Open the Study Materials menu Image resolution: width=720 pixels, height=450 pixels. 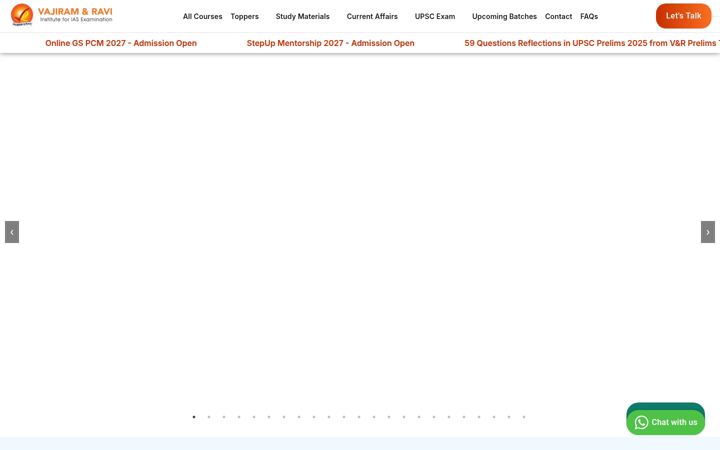click(x=303, y=17)
